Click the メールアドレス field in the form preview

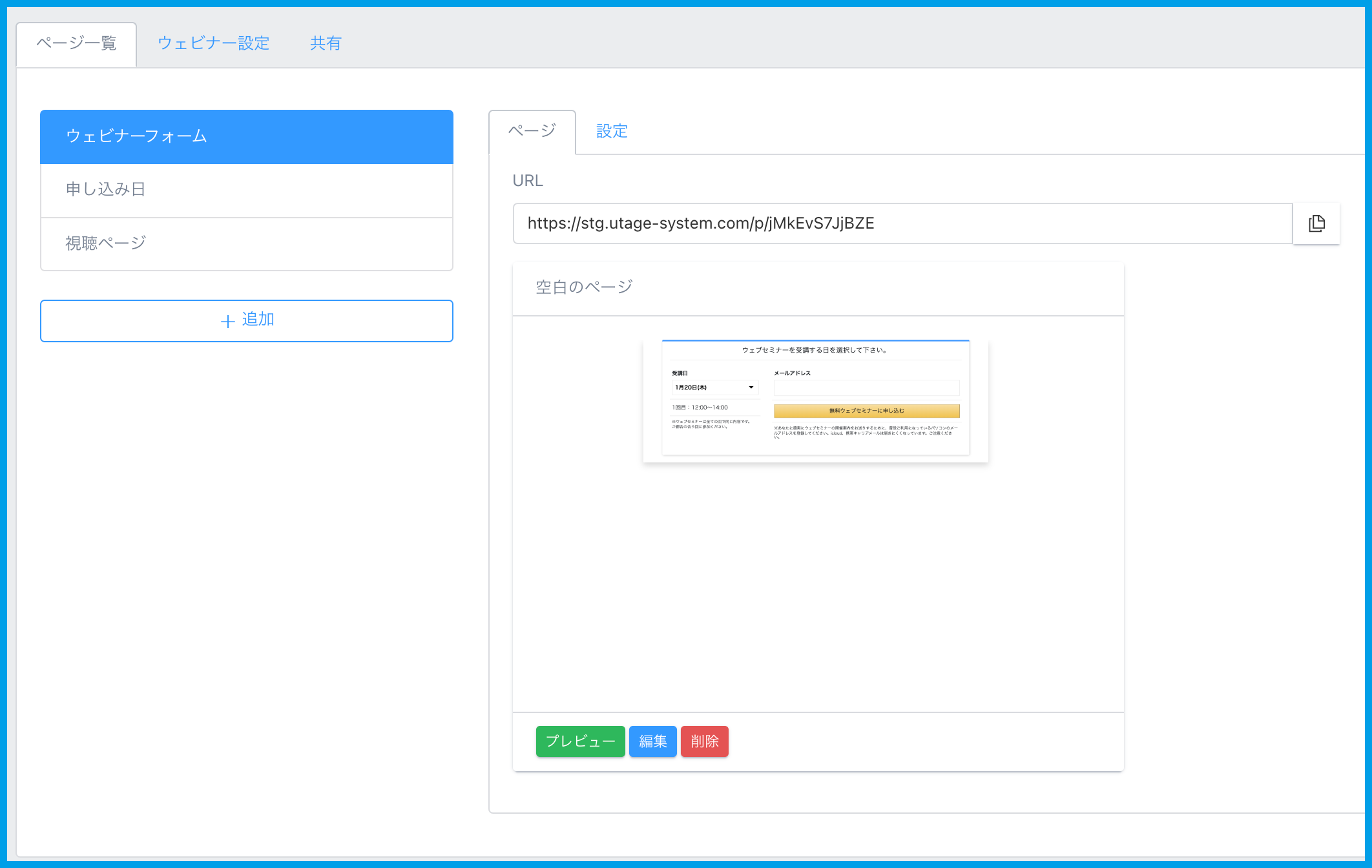click(866, 387)
